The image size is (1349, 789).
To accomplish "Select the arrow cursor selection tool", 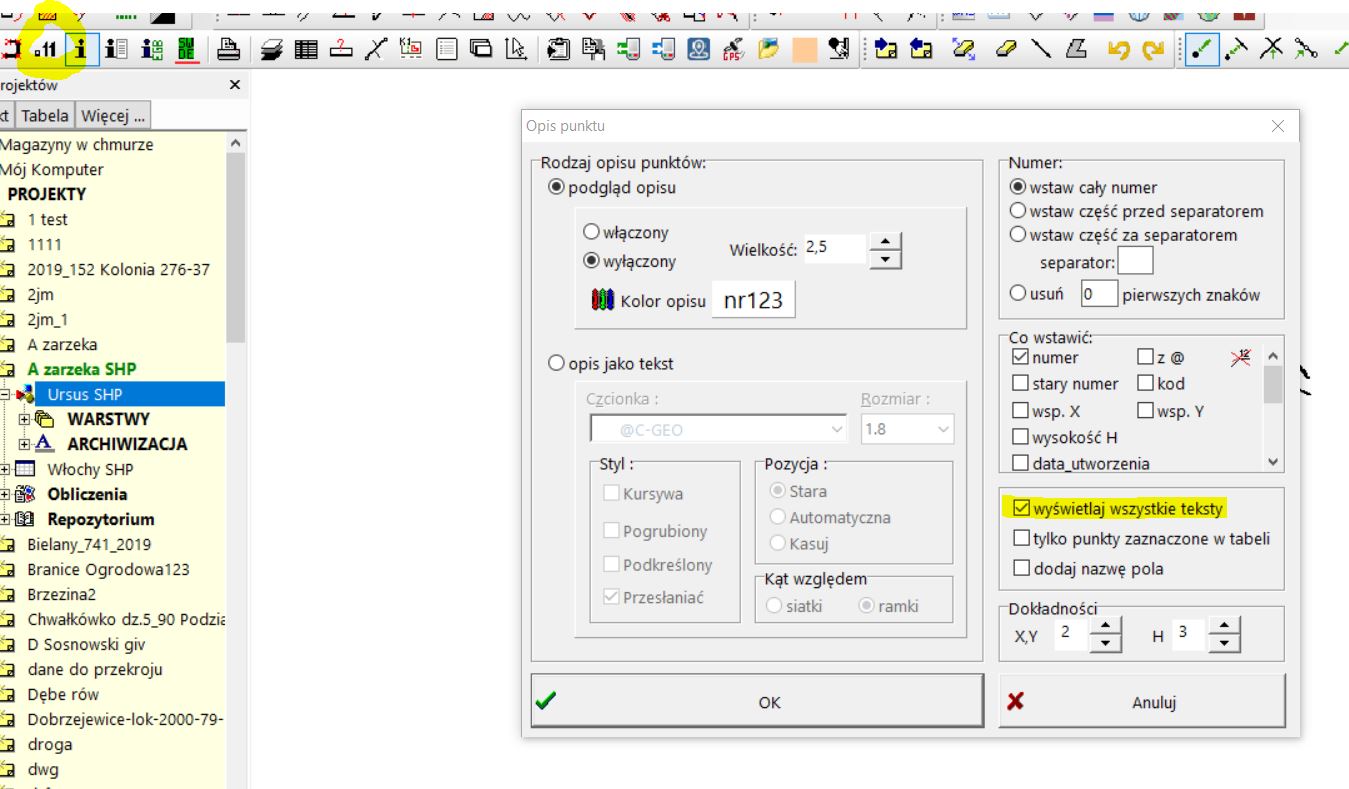I will click(x=516, y=49).
